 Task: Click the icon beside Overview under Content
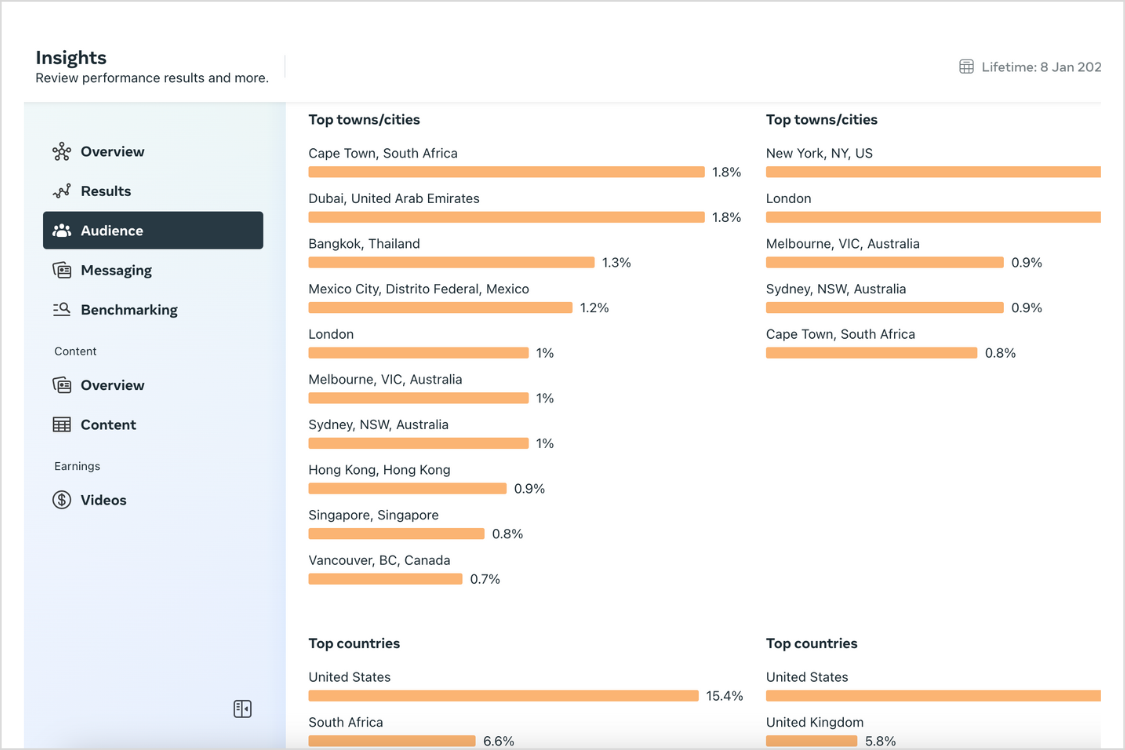(62, 385)
